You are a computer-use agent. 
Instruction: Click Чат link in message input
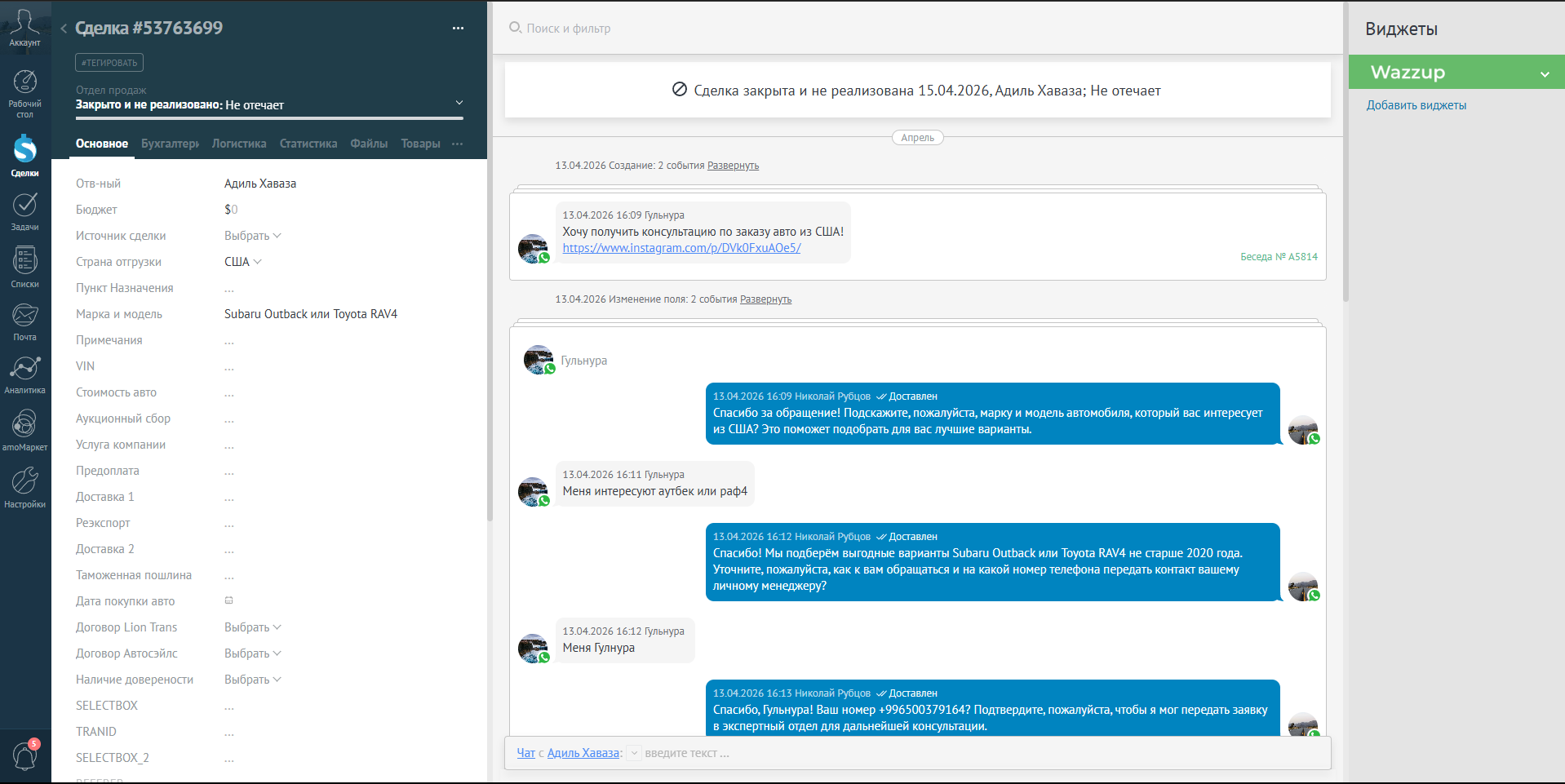tap(525, 753)
